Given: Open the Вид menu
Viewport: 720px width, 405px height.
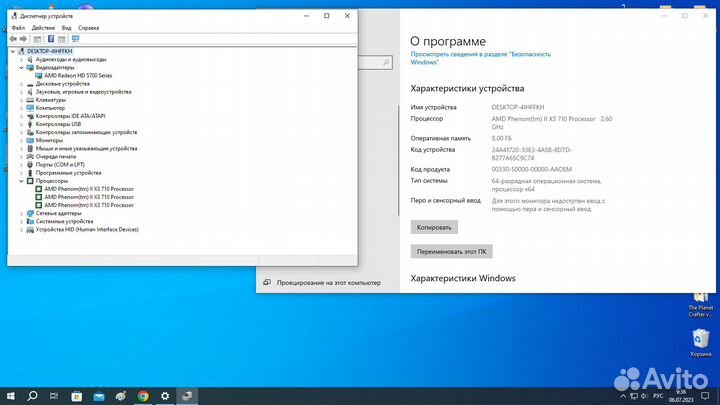Looking at the screenshot, I should [67, 28].
